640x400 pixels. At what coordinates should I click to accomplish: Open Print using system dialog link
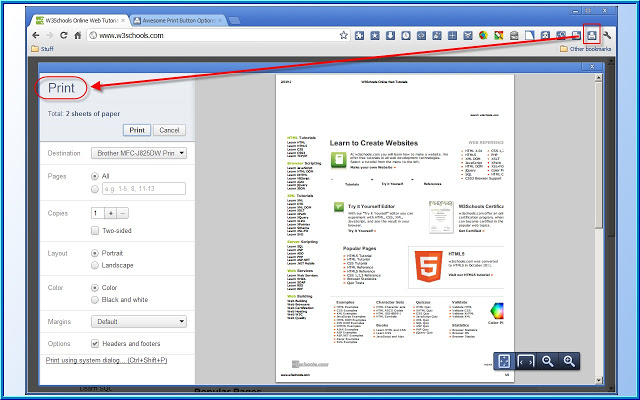point(107,360)
